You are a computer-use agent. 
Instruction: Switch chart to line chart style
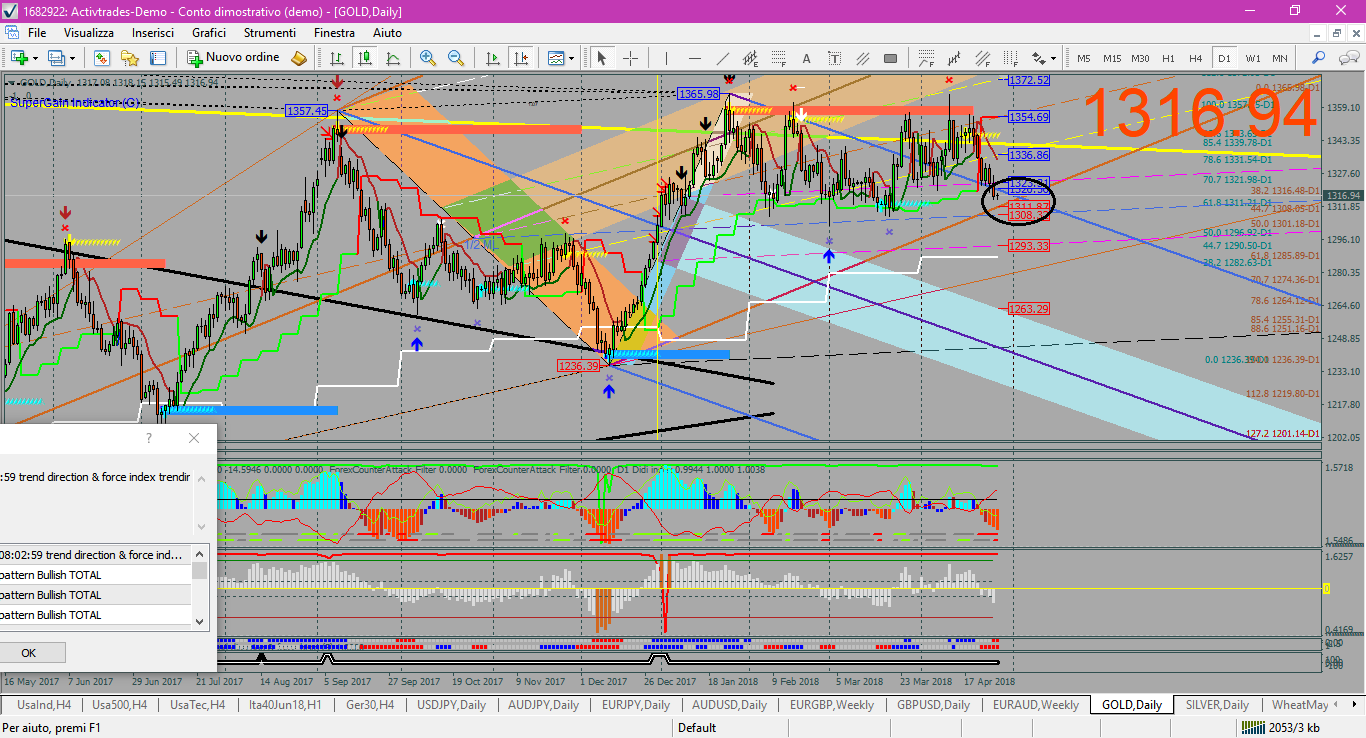[393, 58]
